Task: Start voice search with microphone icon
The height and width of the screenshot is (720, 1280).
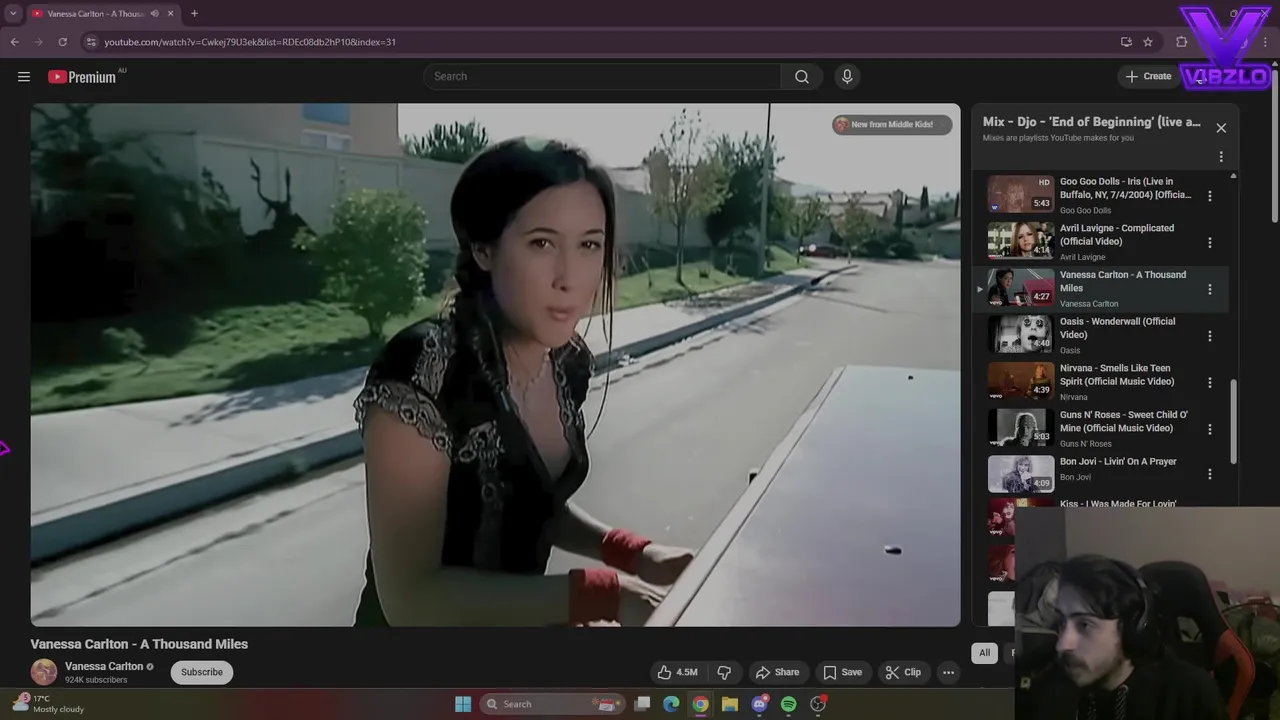Action: click(x=847, y=76)
